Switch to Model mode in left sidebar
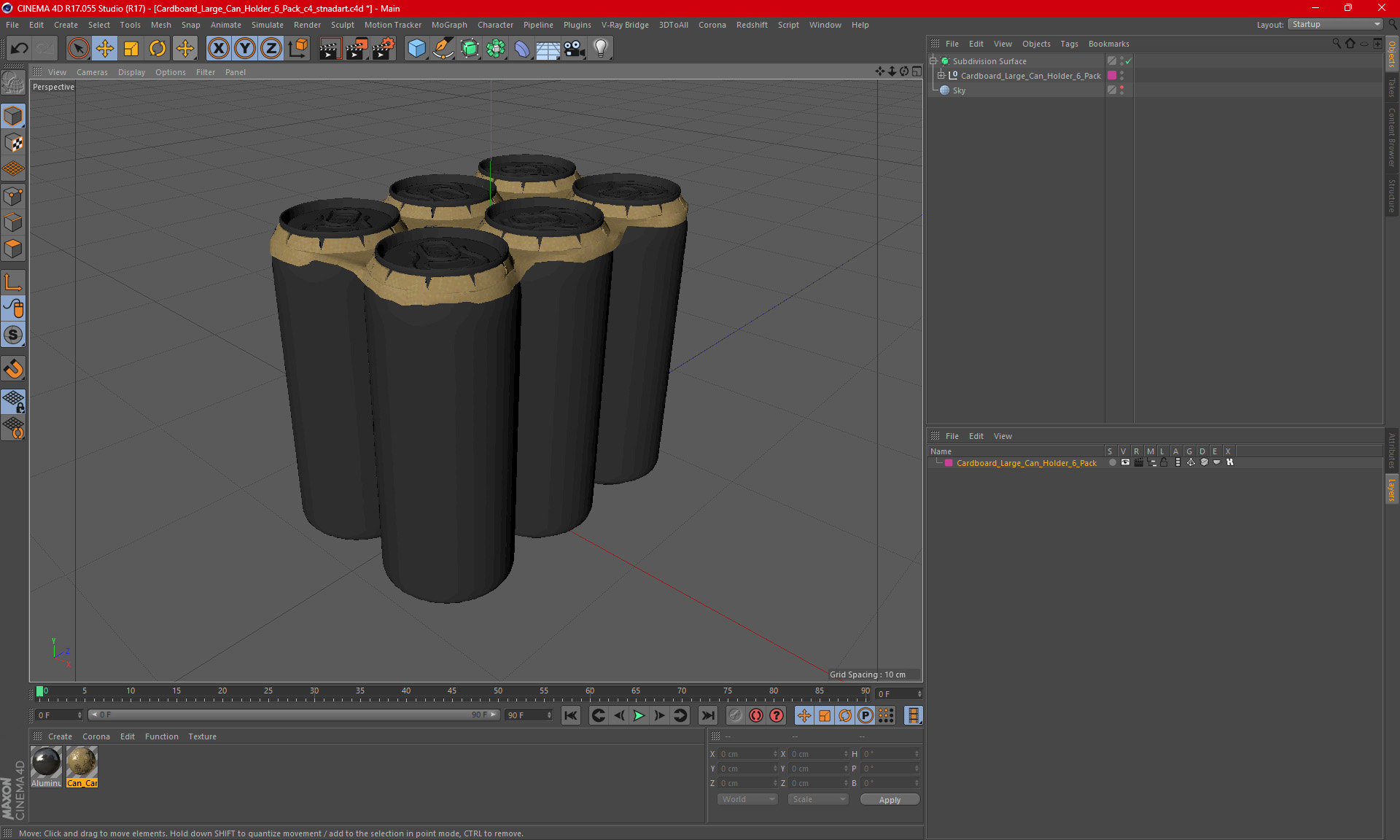The height and width of the screenshot is (840, 1400). tap(13, 117)
